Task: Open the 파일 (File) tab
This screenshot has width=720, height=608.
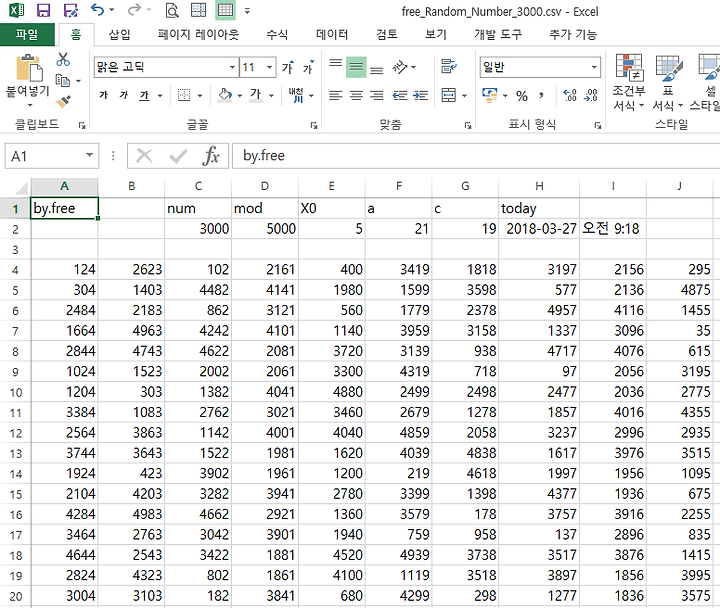Action: pos(27,34)
